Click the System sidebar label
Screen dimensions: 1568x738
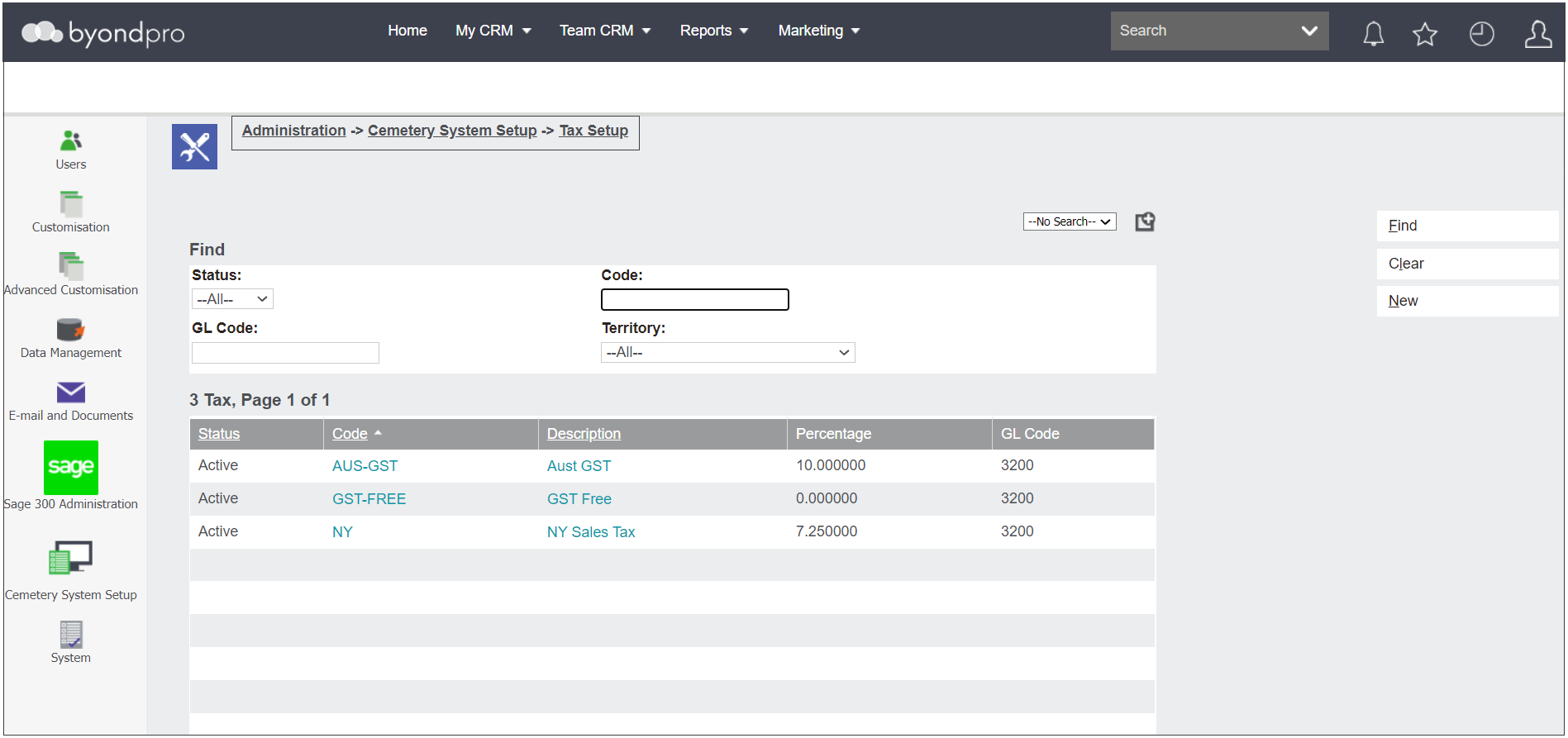pyautogui.click(x=71, y=658)
